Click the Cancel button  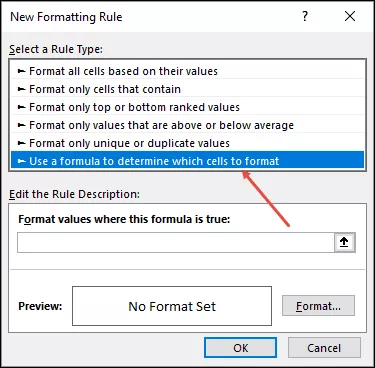coord(324,348)
